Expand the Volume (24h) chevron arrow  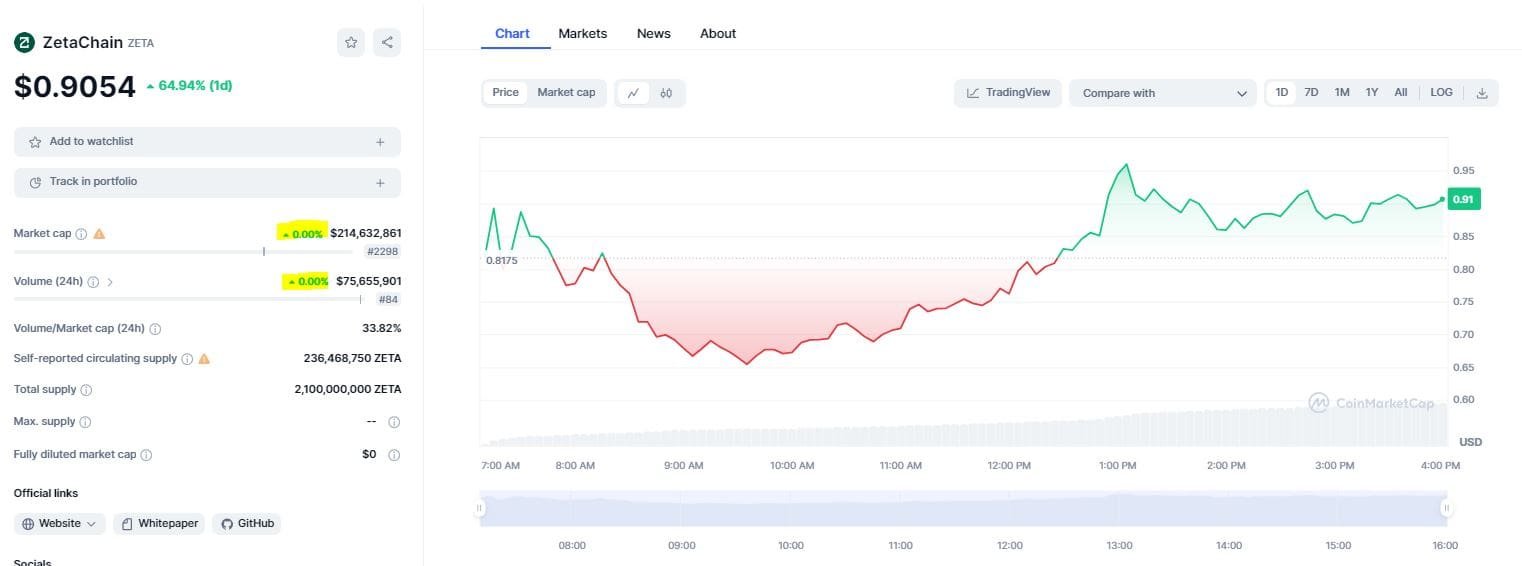[x=110, y=282]
